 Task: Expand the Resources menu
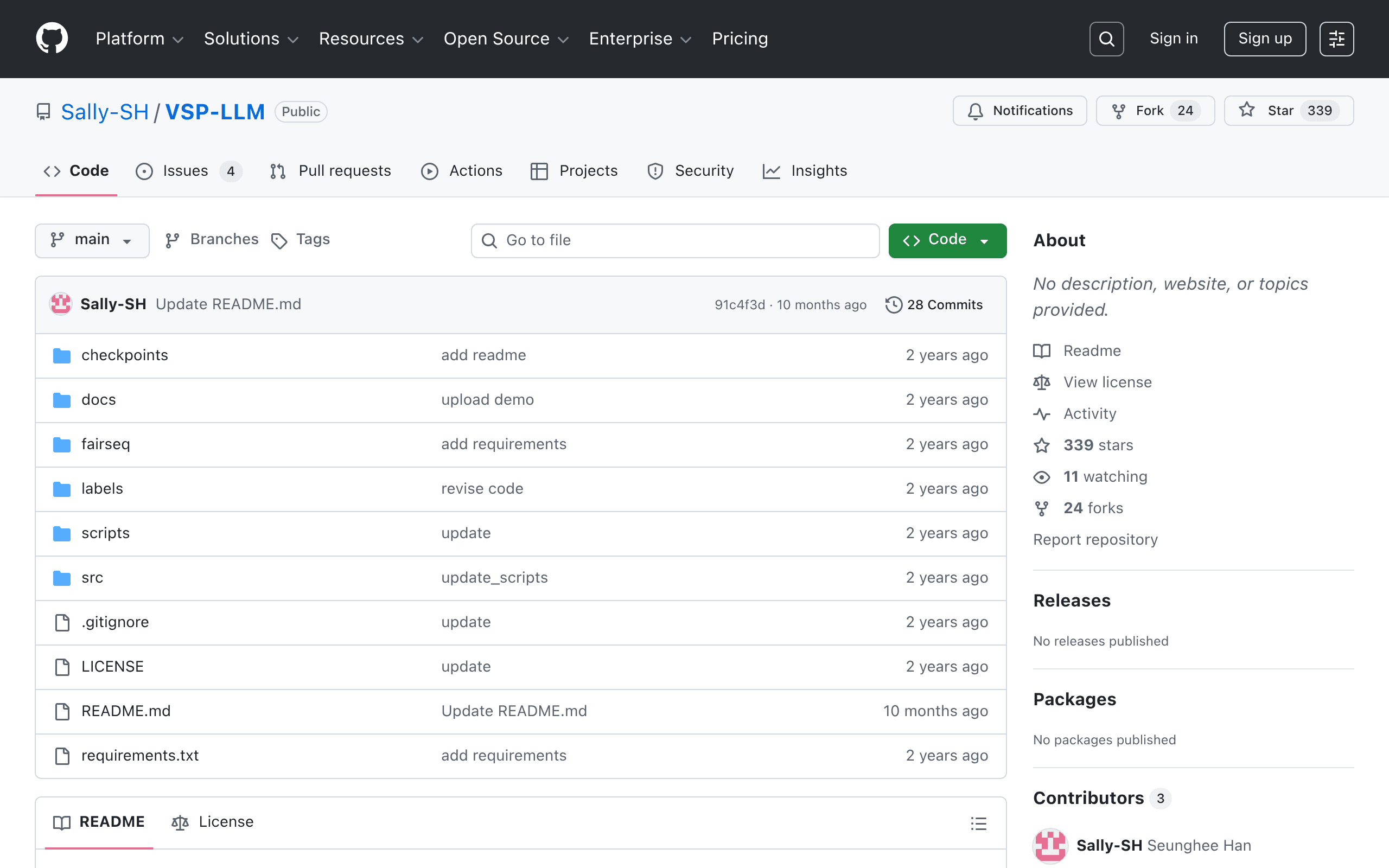pyautogui.click(x=371, y=39)
